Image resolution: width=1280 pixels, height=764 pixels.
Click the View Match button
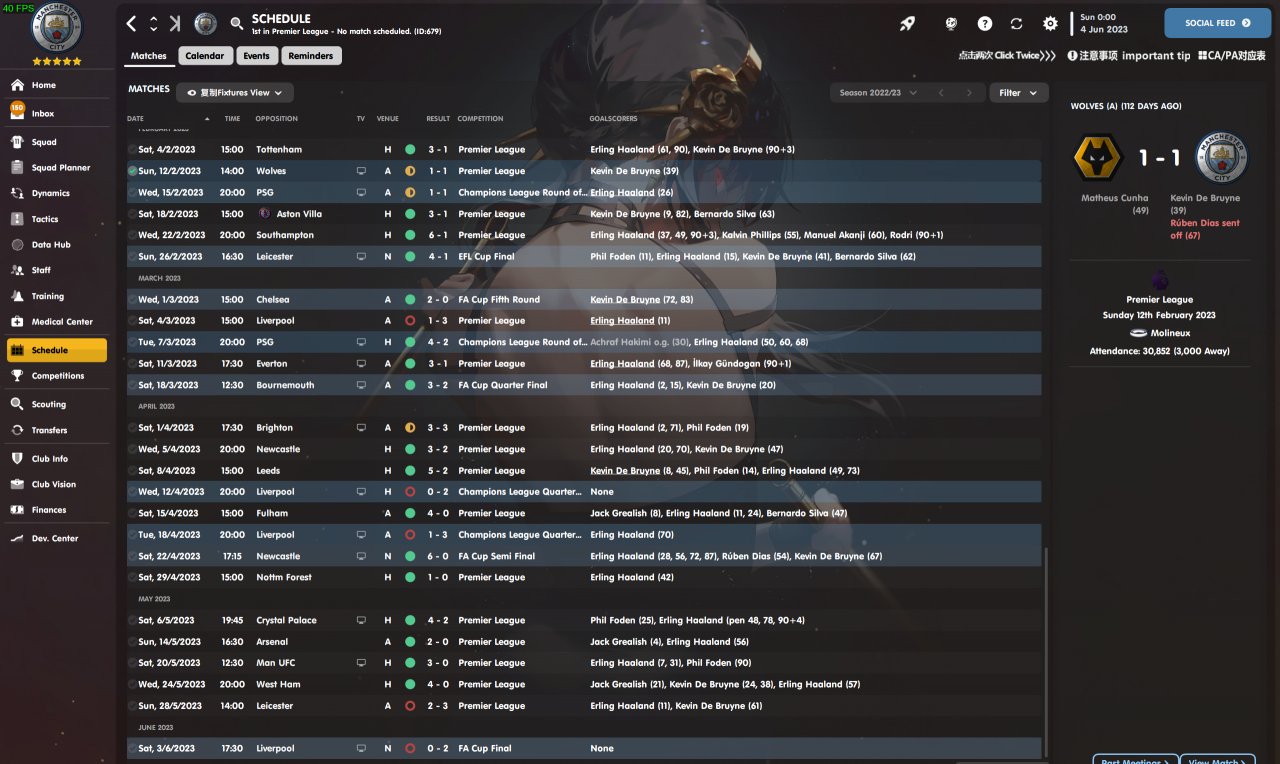coord(1217,759)
